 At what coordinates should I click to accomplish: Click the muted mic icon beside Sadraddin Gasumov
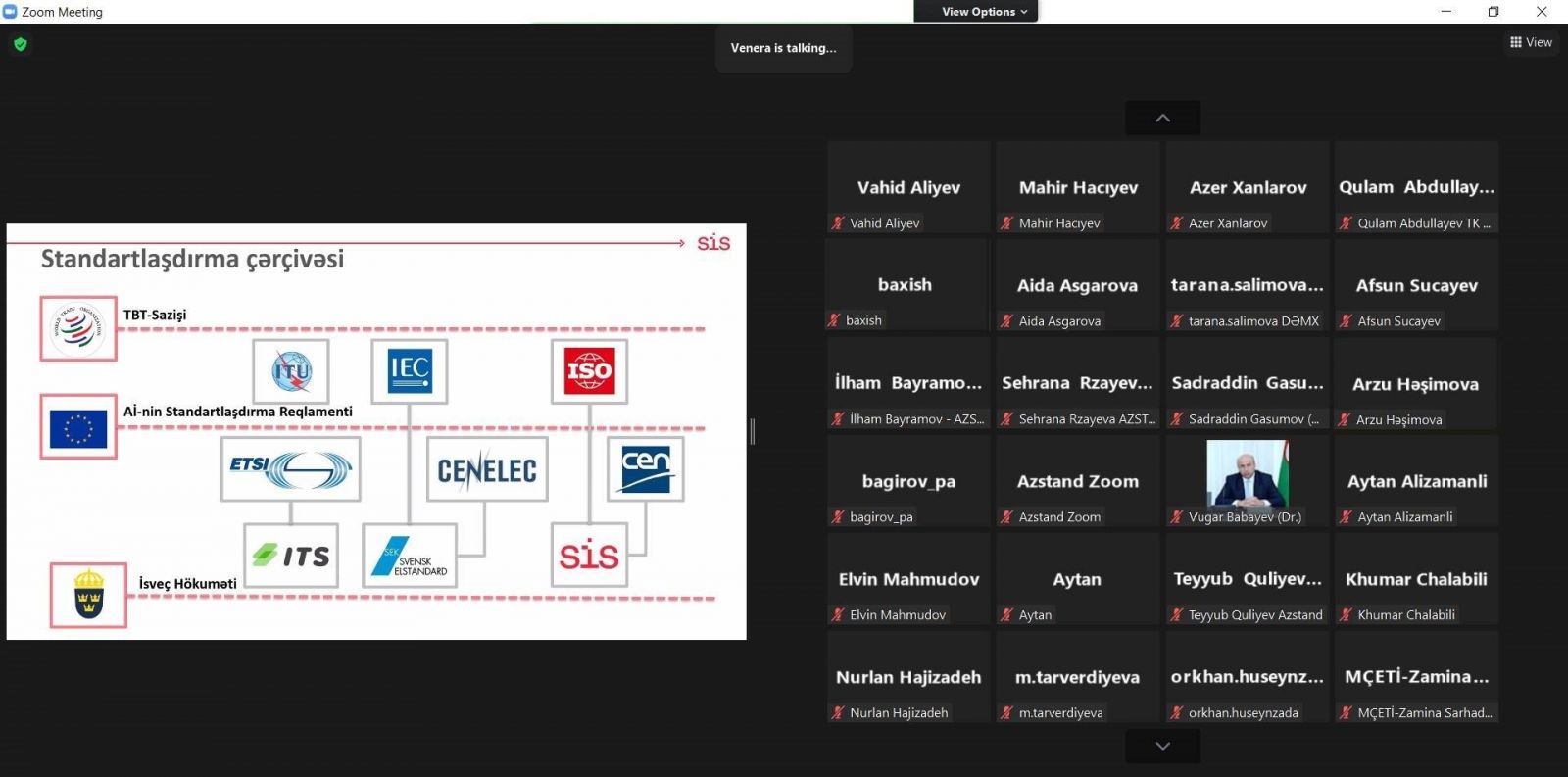pyautogui.click(x=1177, y=419)
